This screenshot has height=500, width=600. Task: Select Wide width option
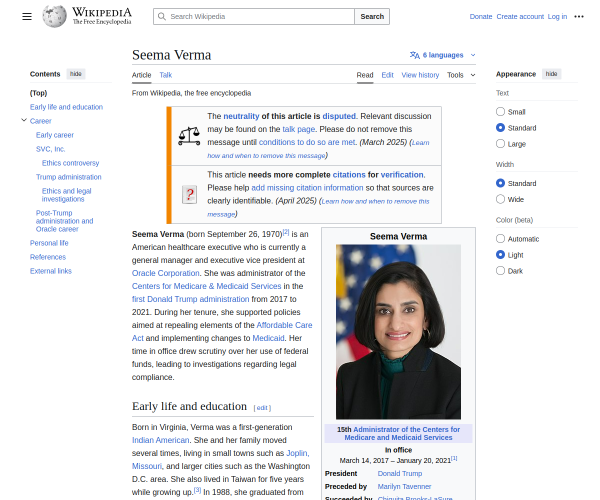pyautogui.click(x=500, y=199)
